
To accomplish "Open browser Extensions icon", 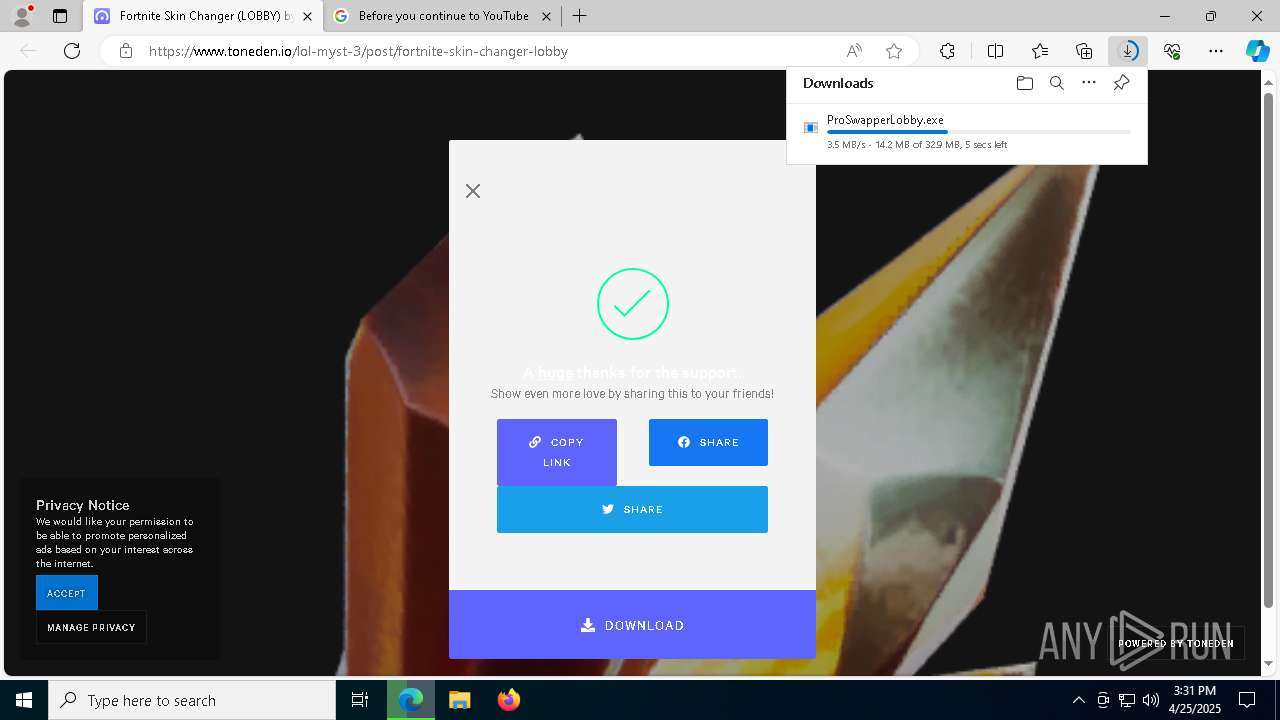I will click(947, 51).
